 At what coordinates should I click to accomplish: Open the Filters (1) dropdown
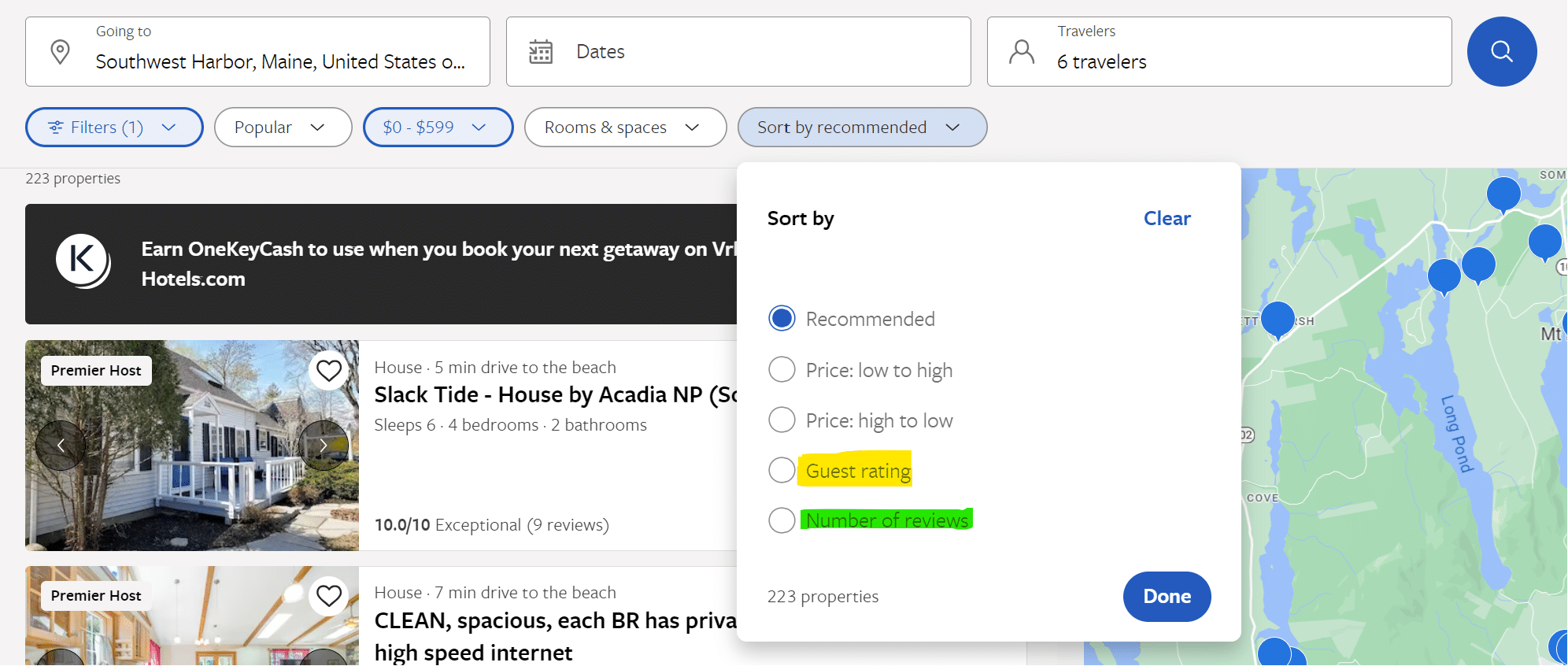point(114,128)
